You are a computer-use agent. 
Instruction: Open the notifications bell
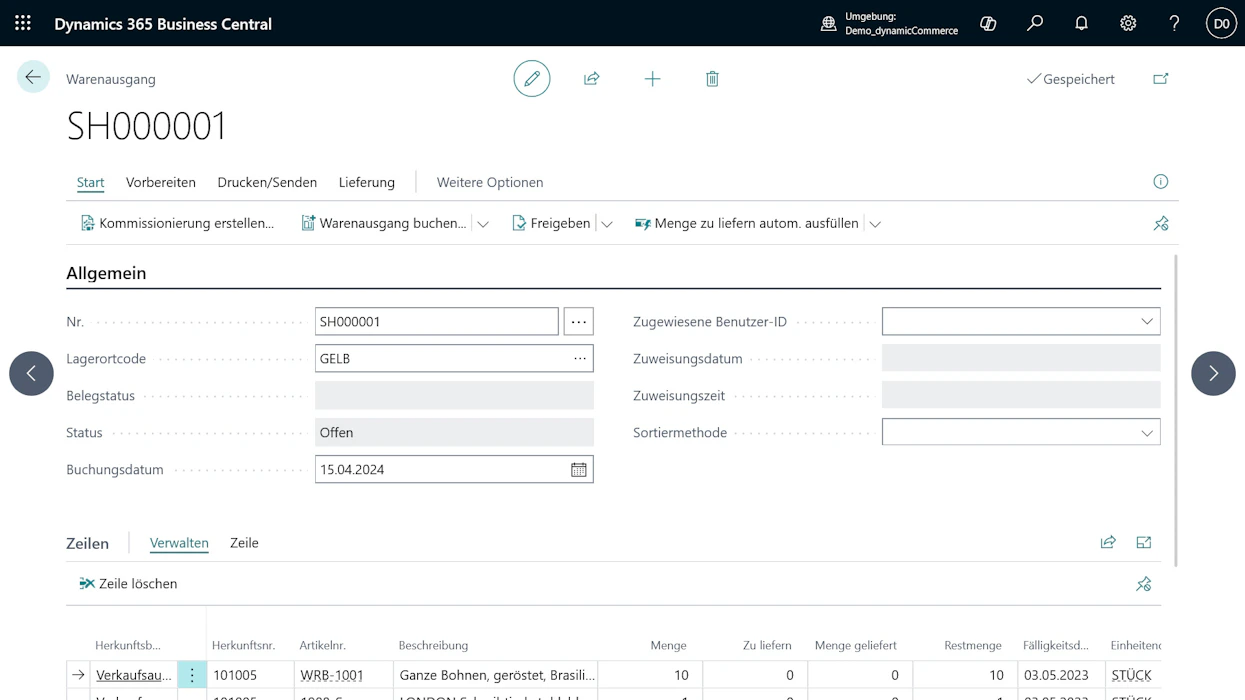coord(1081,23)
